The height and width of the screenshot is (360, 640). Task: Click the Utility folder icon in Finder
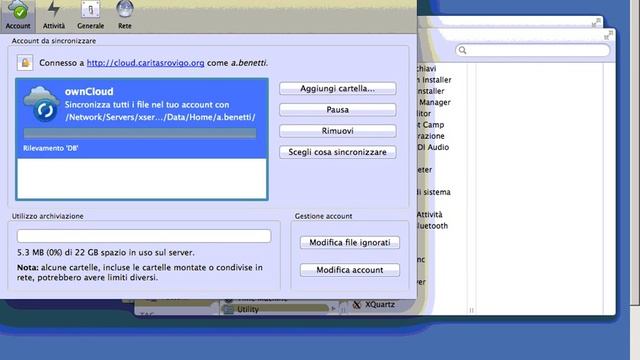coord(229,309)
